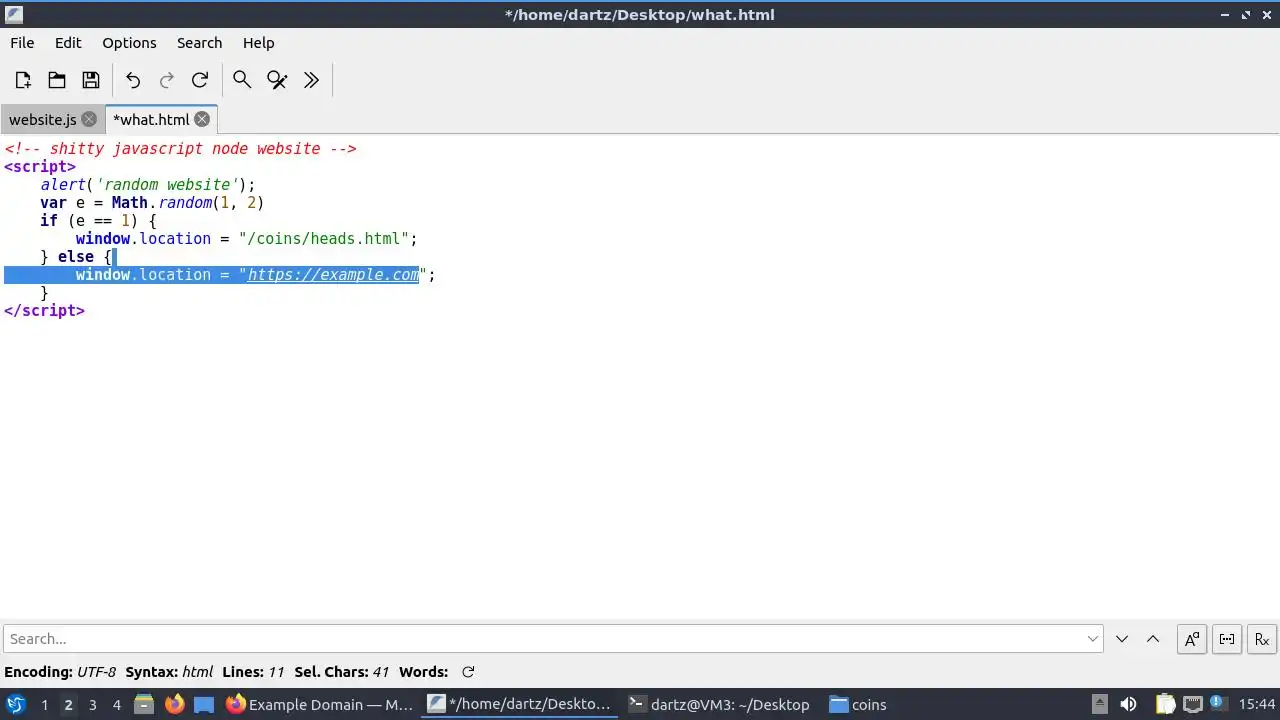This screenshot has height=720, width=1280.
Task: Toggle regular expression search (Rx)
Action: (x=1262, y=639)
